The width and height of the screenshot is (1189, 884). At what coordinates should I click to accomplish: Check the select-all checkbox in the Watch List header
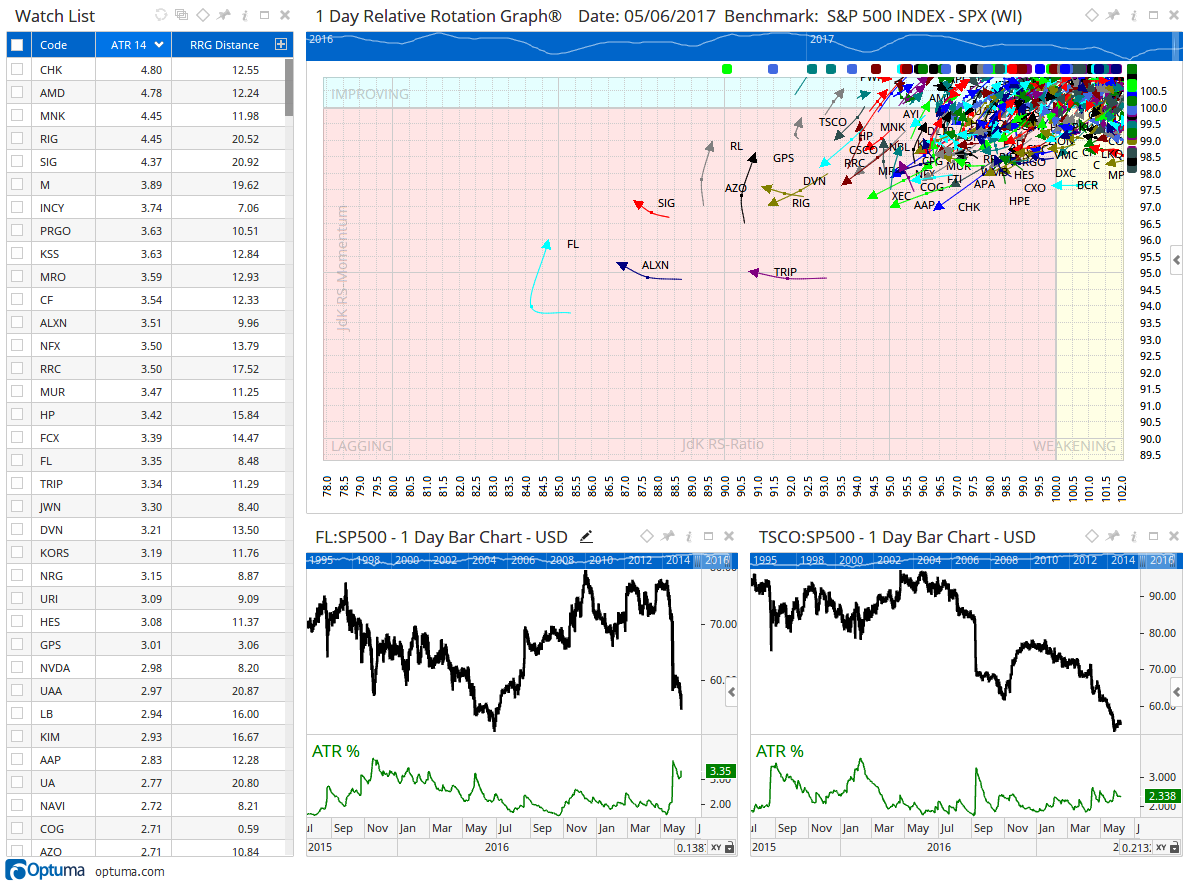click(15, 44)
